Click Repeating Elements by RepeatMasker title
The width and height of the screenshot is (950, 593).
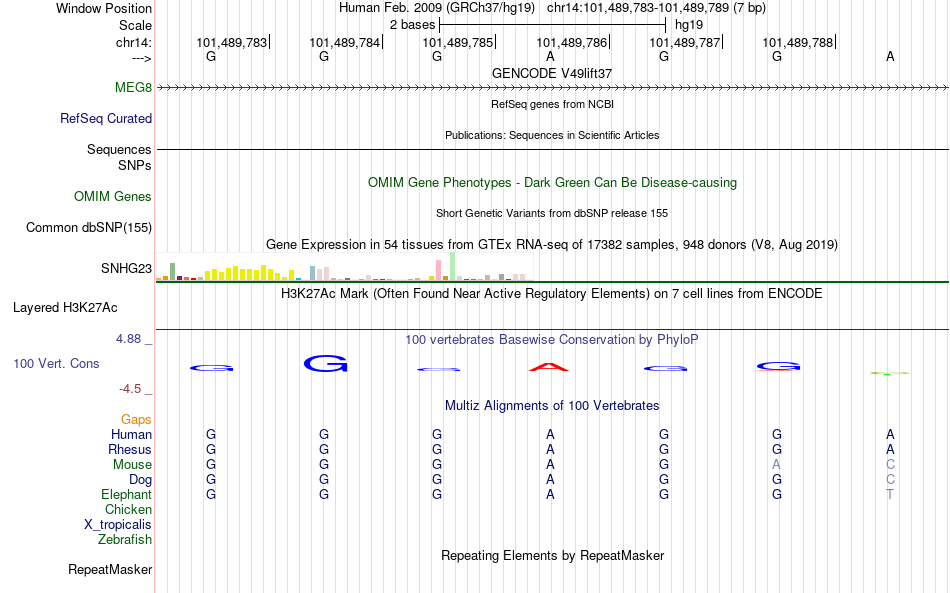pos(553,556)
